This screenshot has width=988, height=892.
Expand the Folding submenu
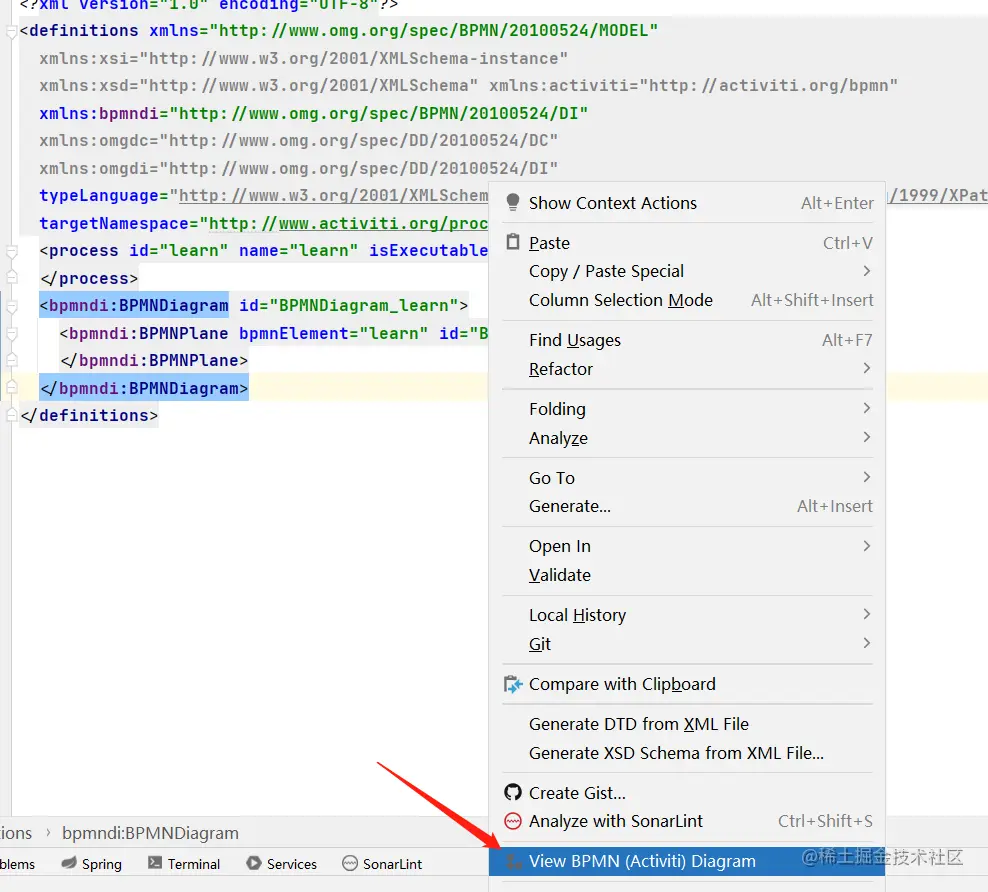point(866,408)
